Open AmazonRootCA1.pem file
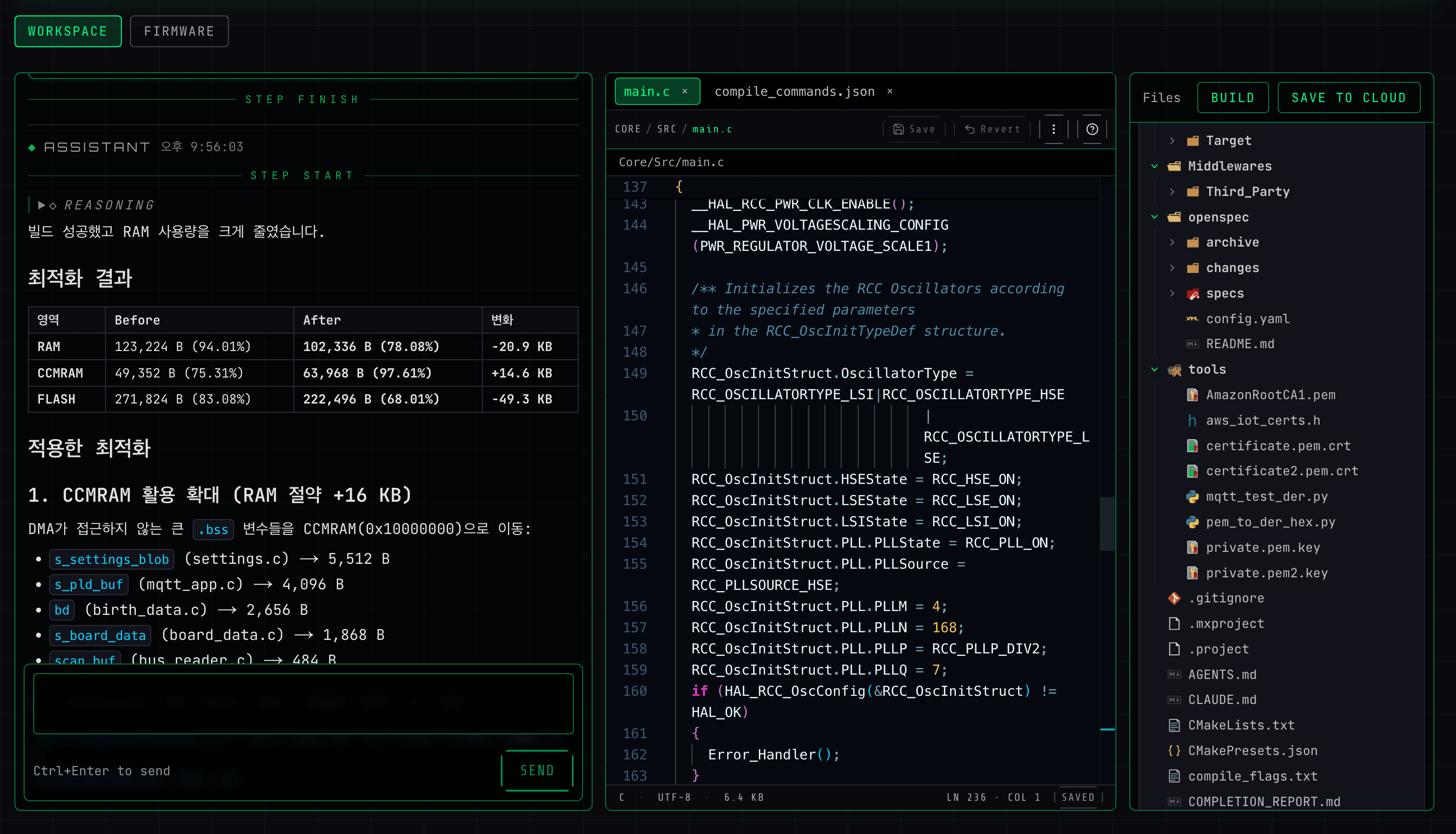The height and width of the screenshot is (834, 1456). [x=1271, y=395]
